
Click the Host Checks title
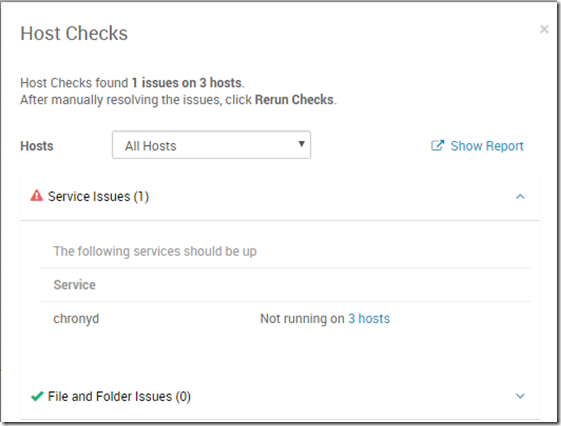pos(74,33)
